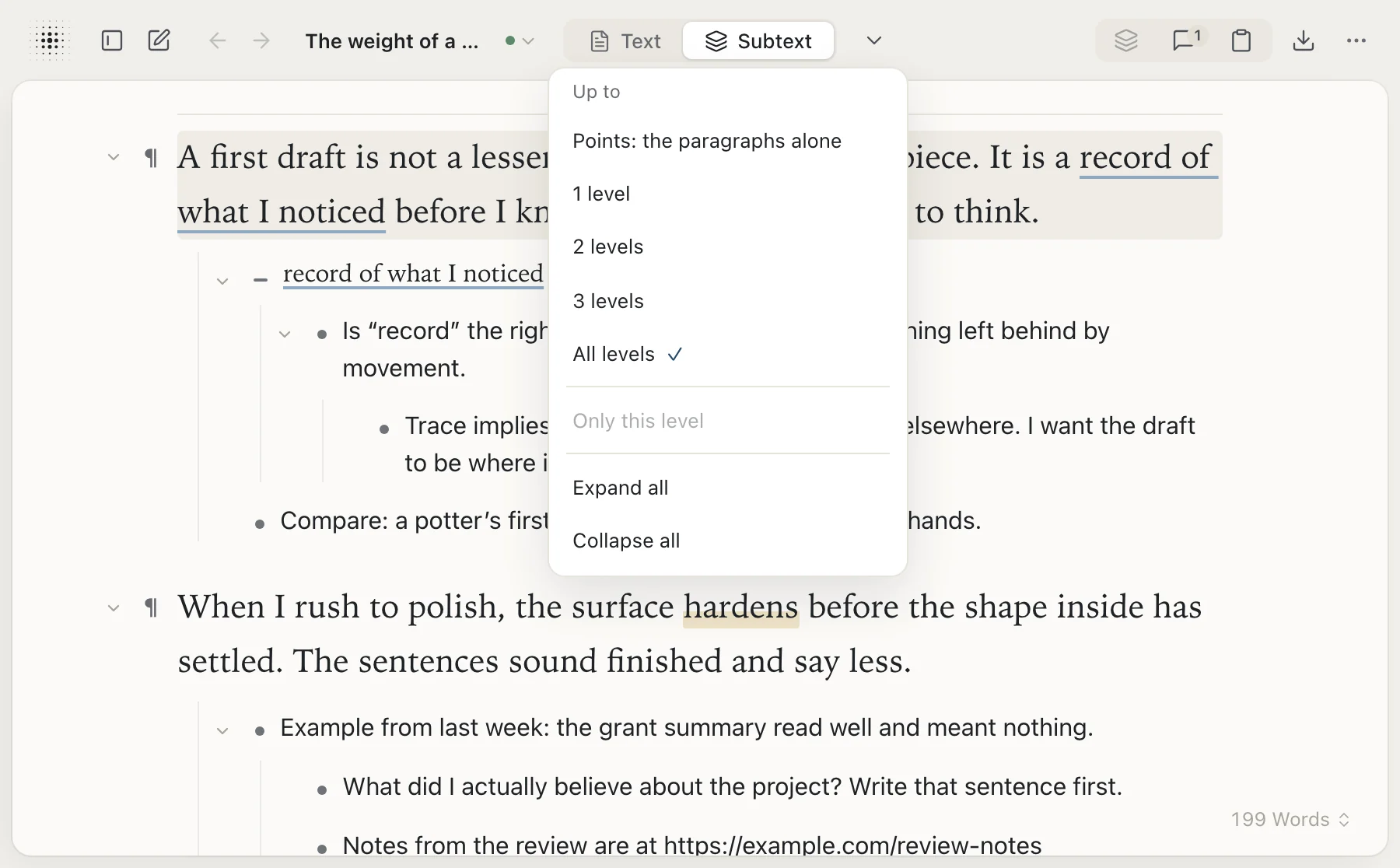Image resolution: width=1400 pixels, height=868 pixels.
Task: Go back with the left arrow
Action: pos(218,40)
